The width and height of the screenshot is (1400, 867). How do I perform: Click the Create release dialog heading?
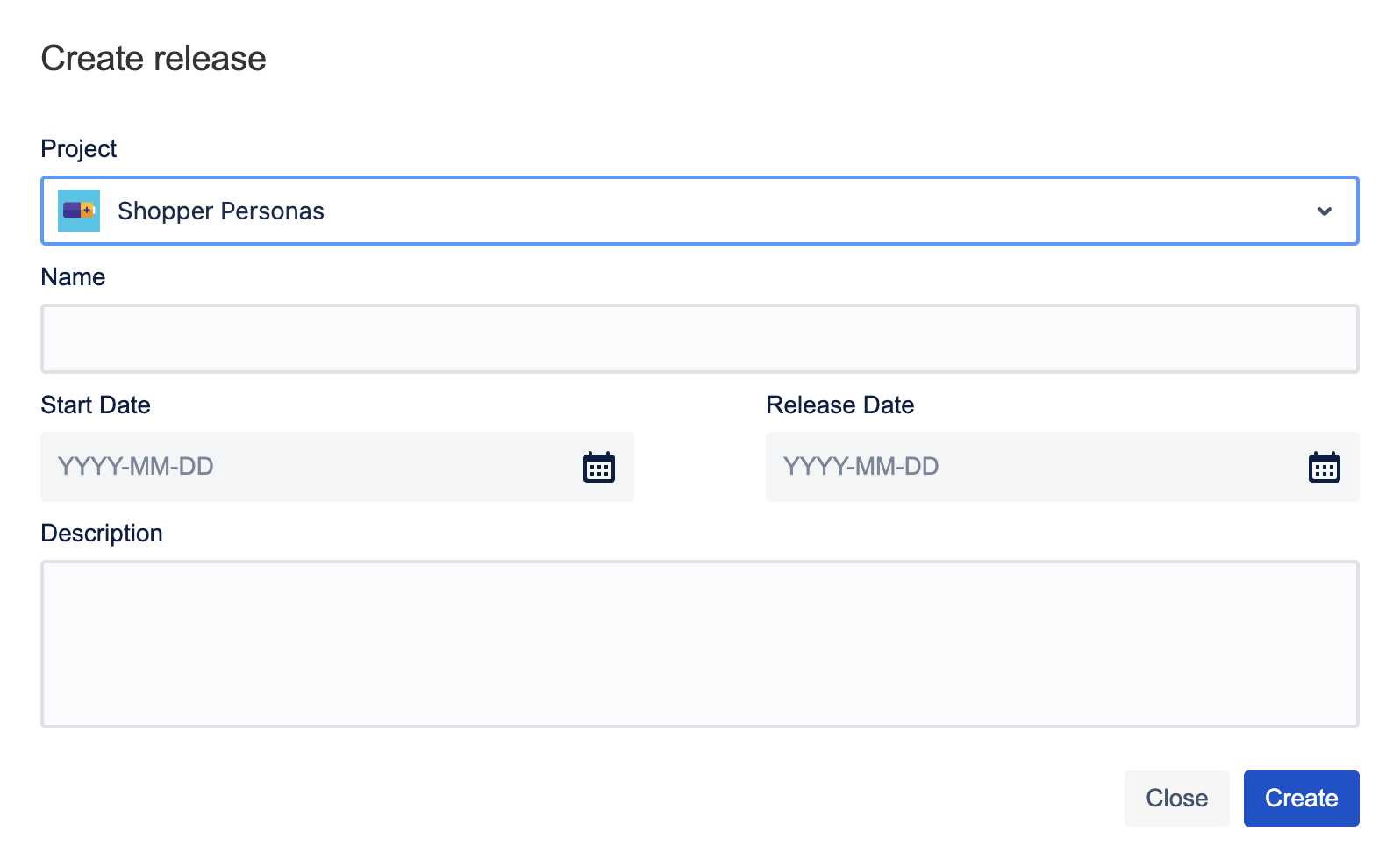154,59
